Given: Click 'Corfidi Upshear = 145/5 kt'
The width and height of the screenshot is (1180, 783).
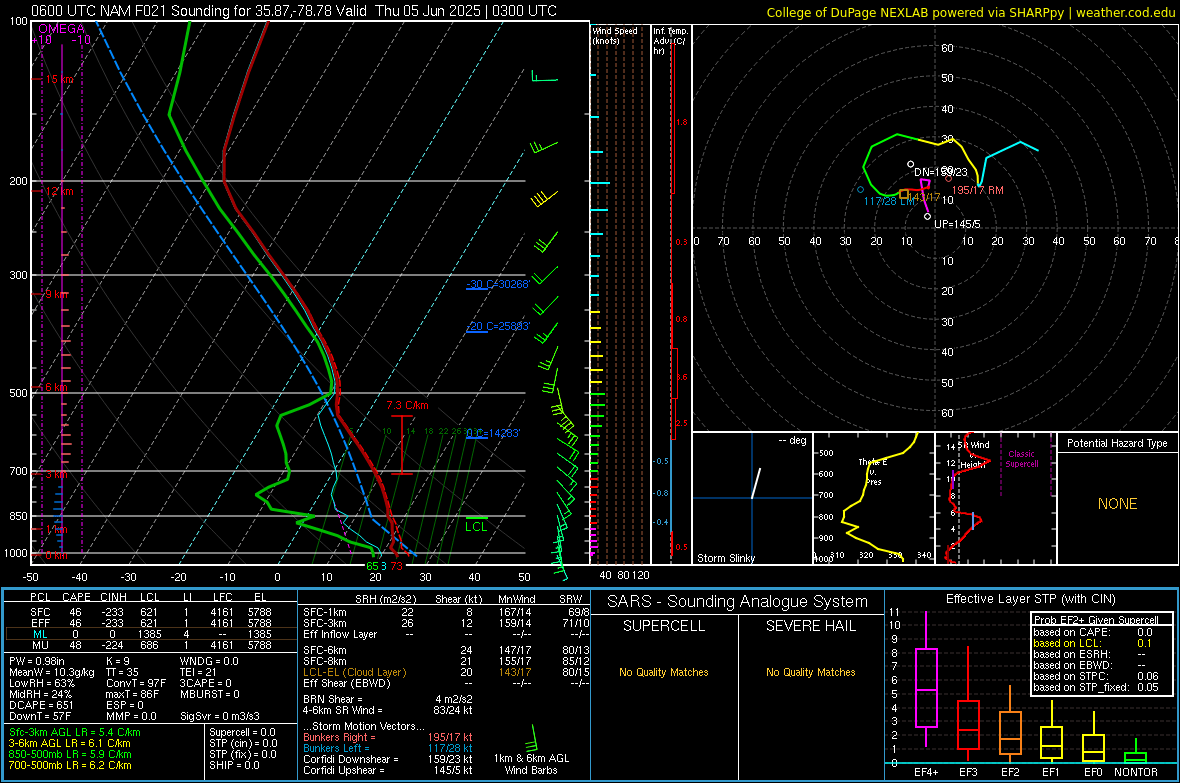Looking at the screenshot, I should [x=388, y=770].
